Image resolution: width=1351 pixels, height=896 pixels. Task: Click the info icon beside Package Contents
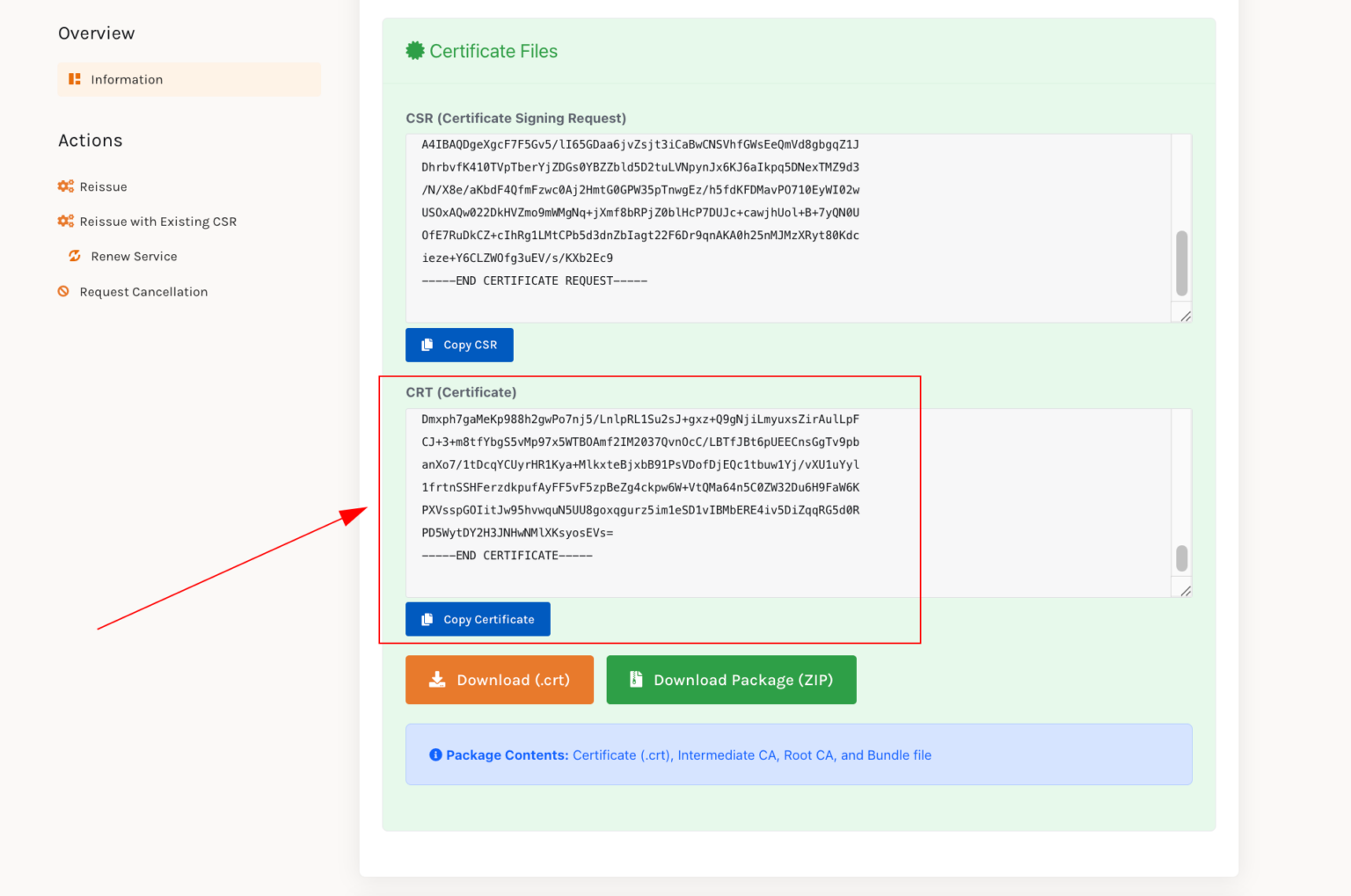click(435, 754)
